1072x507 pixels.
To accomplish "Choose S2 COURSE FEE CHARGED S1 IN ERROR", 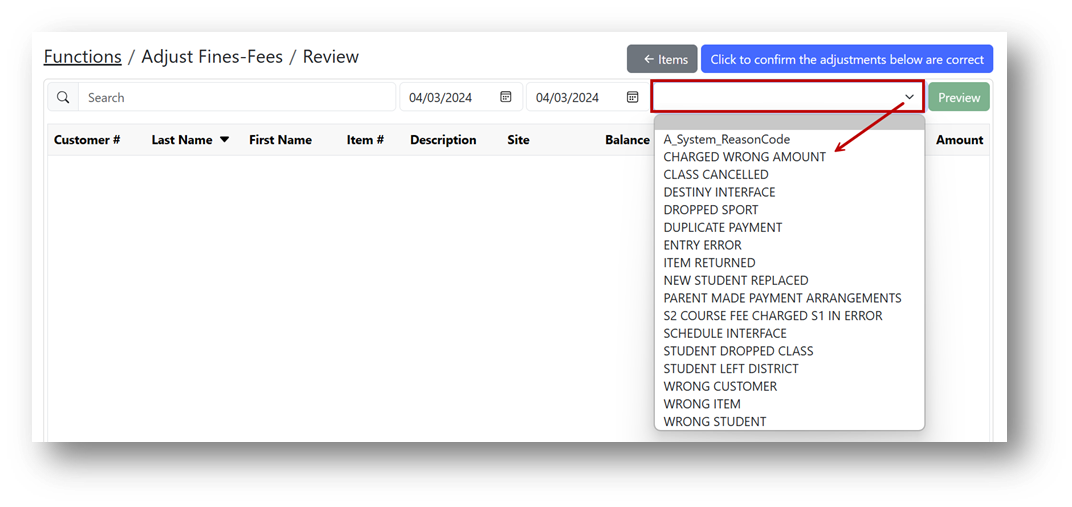I will pos(773,316).
